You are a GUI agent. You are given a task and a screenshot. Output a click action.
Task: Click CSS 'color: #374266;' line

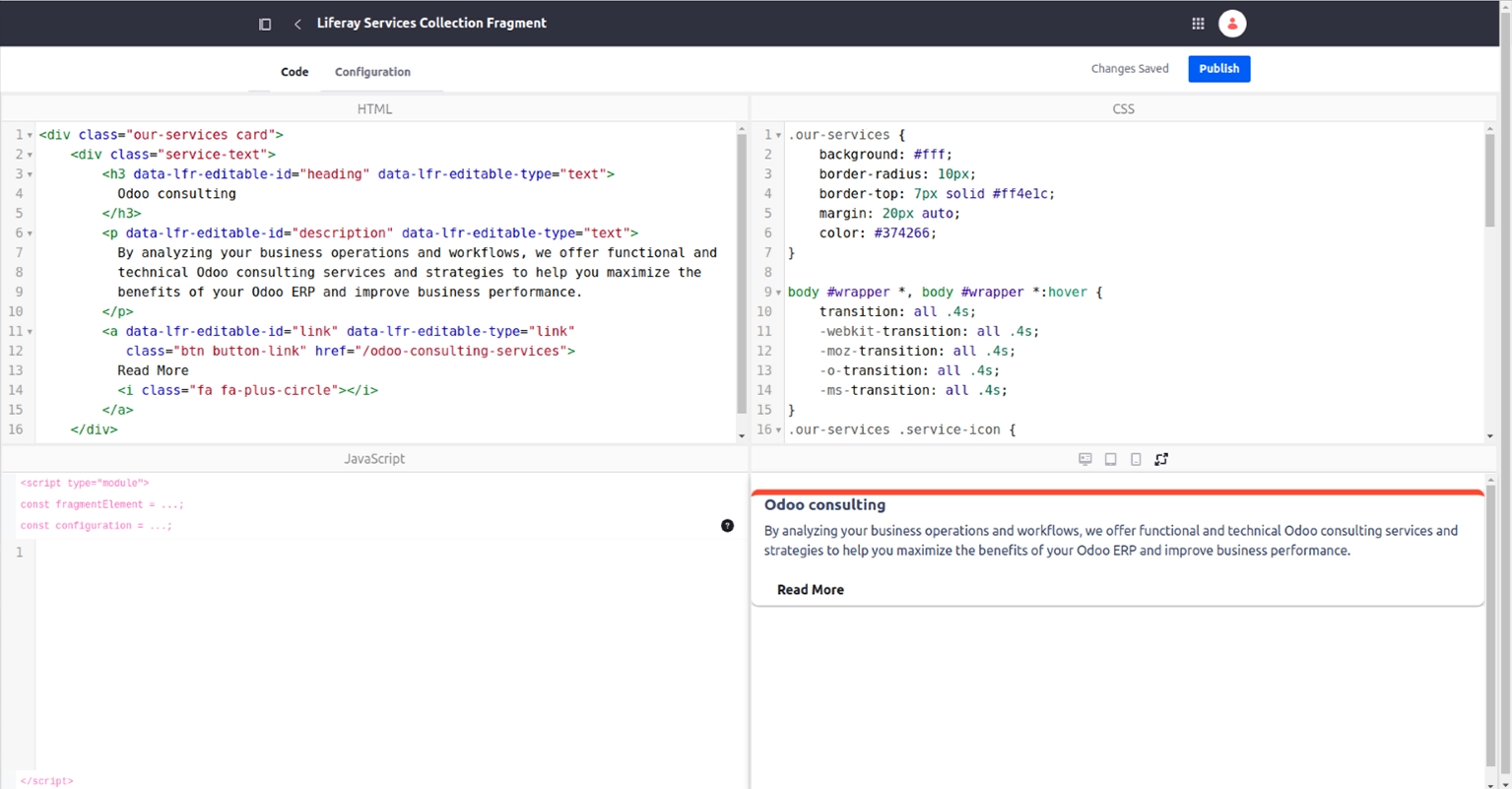pyautogui.click(x=879, y=233)
